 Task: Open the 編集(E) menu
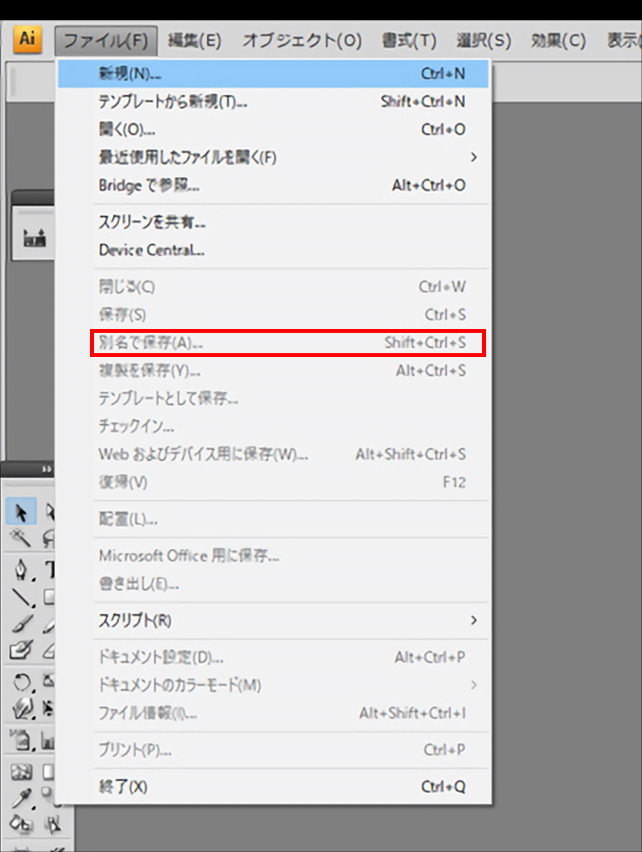194,41
